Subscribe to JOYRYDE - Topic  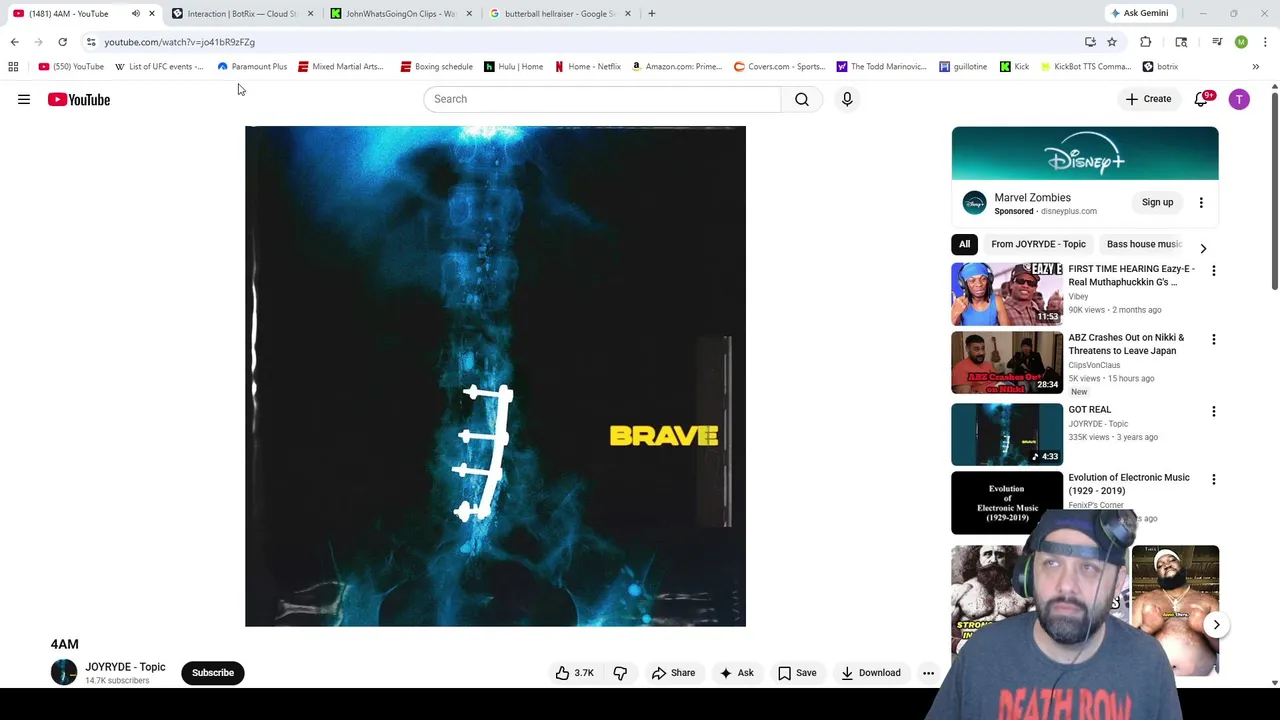[213, 673]
